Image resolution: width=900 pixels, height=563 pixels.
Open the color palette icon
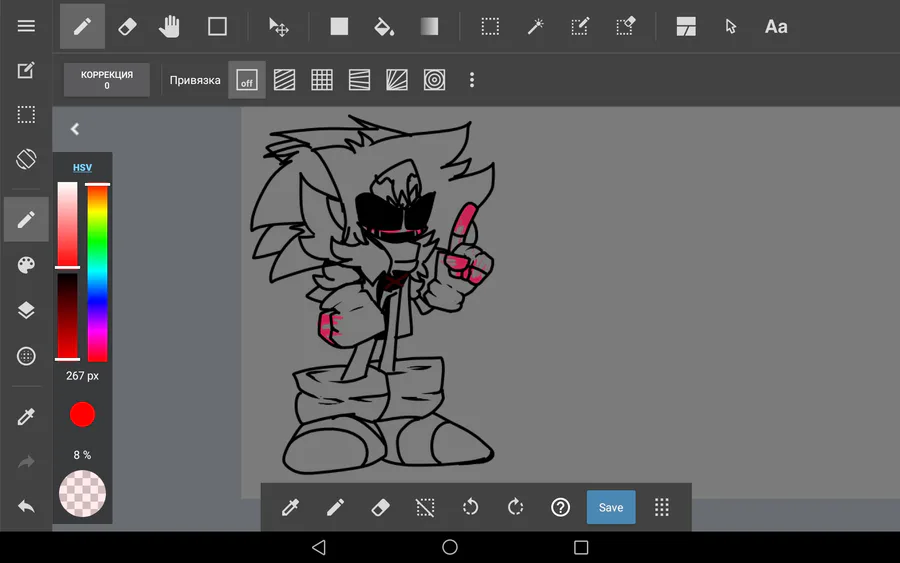coord(26,265)
